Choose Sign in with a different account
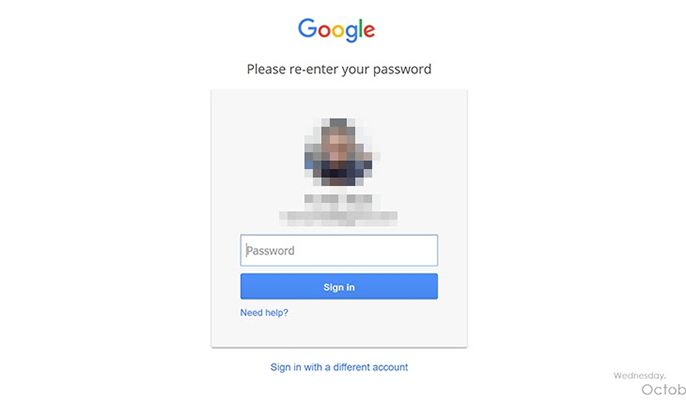Screen dimensions: 686x403 coord(339,367)
